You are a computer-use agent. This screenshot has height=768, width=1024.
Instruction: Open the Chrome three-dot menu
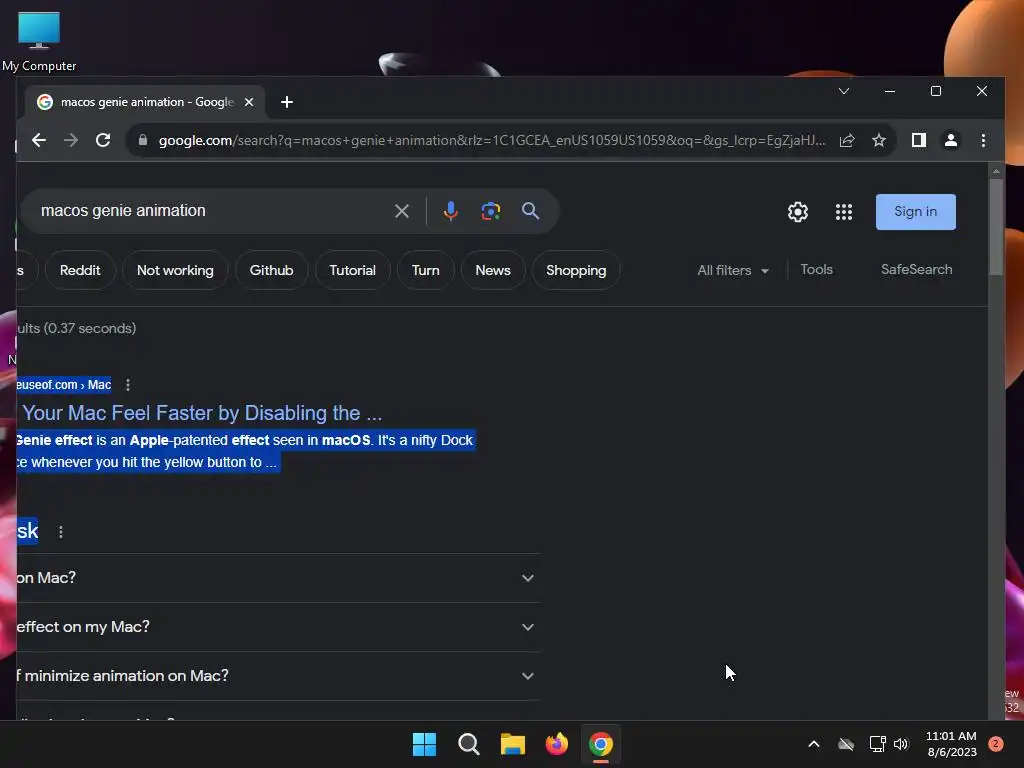pyautogui.click(x=984, y=140)
